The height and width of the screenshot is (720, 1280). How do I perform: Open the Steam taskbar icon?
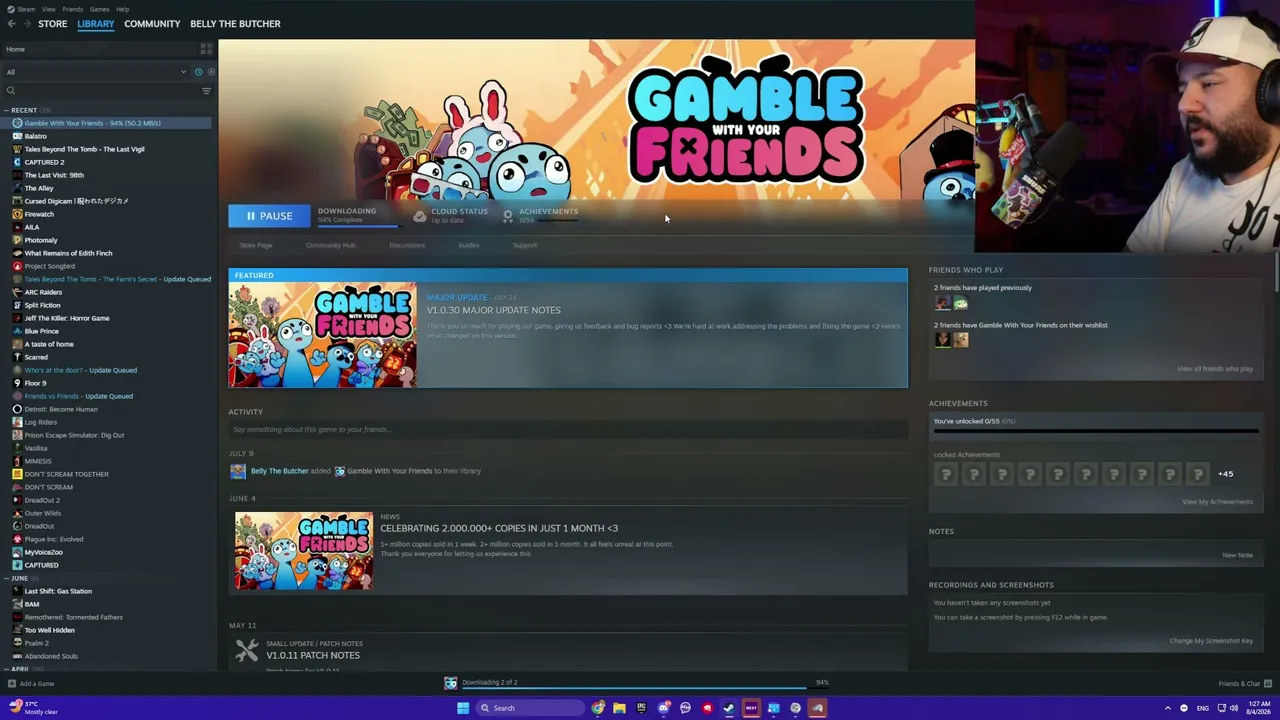(729, 708)
